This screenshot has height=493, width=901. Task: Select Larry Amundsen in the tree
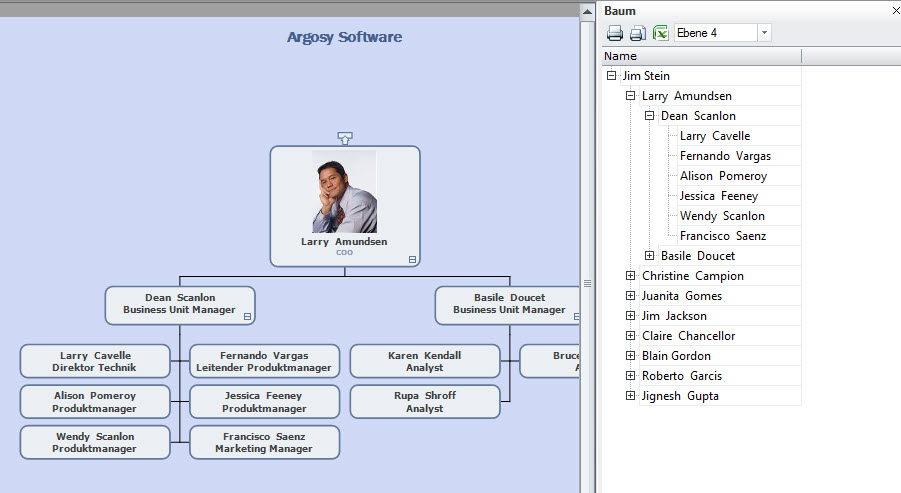point(687,96)
